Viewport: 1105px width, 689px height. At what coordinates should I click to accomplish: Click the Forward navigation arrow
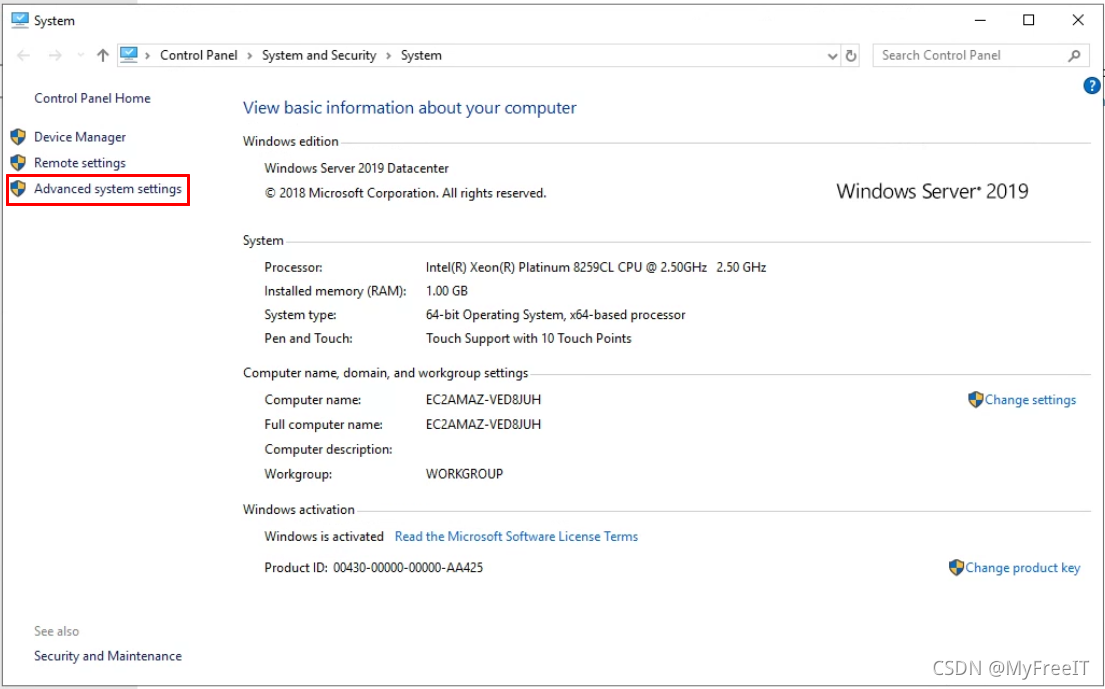54,56
